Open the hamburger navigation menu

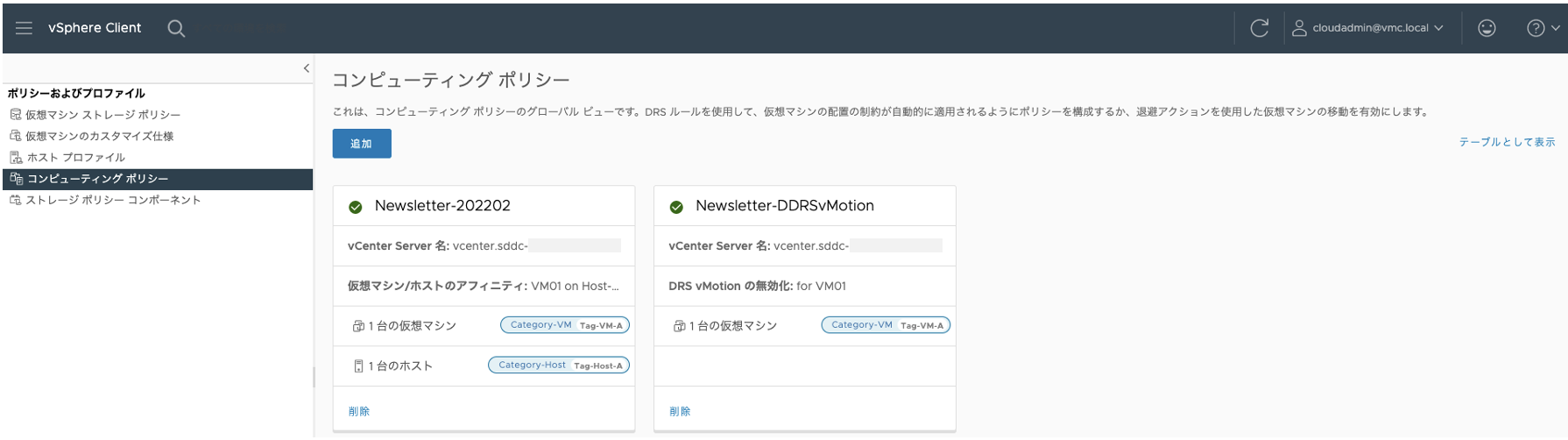coord(24,28)
